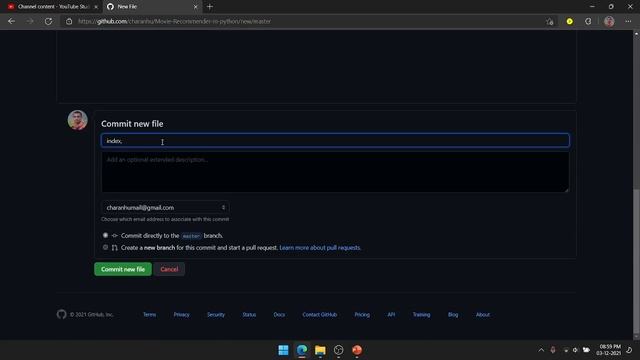Open the Pricing footer link
Screen dimensions: 640x360
click(362, 315)
